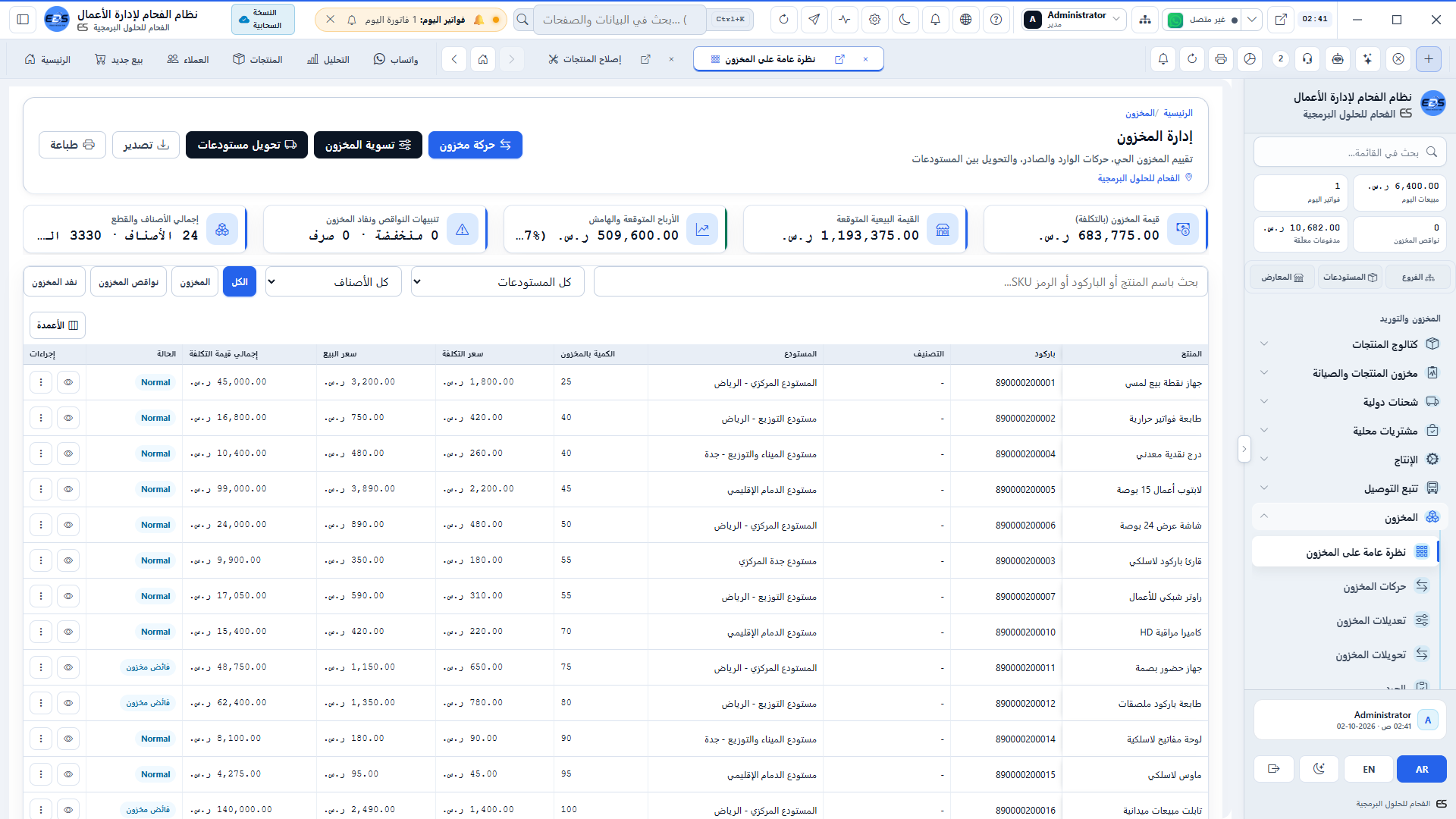Open the organization chart icon
The image size is (1456, 819).
tap(1144, 20)
